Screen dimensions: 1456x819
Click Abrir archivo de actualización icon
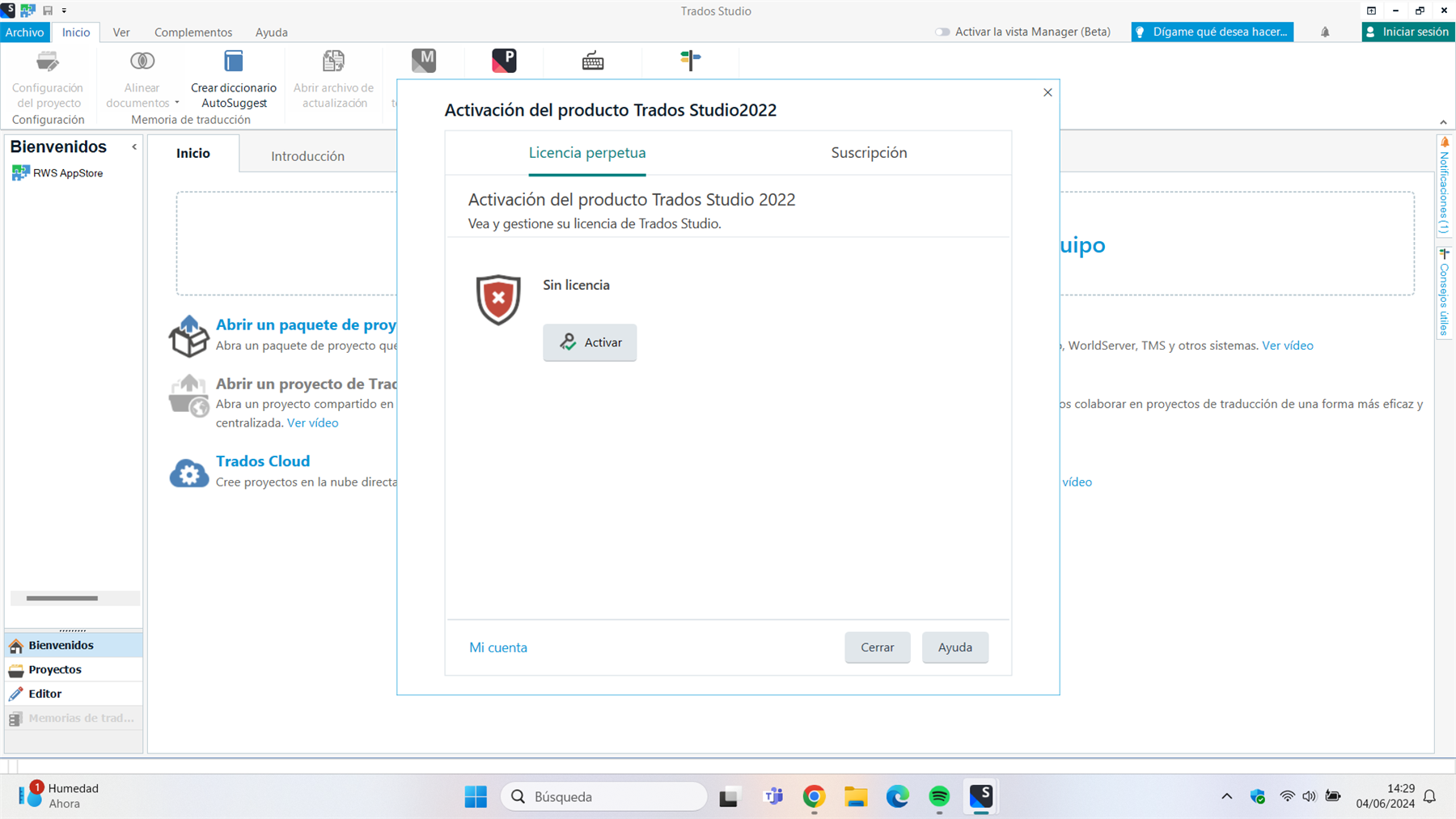(333, 61)
